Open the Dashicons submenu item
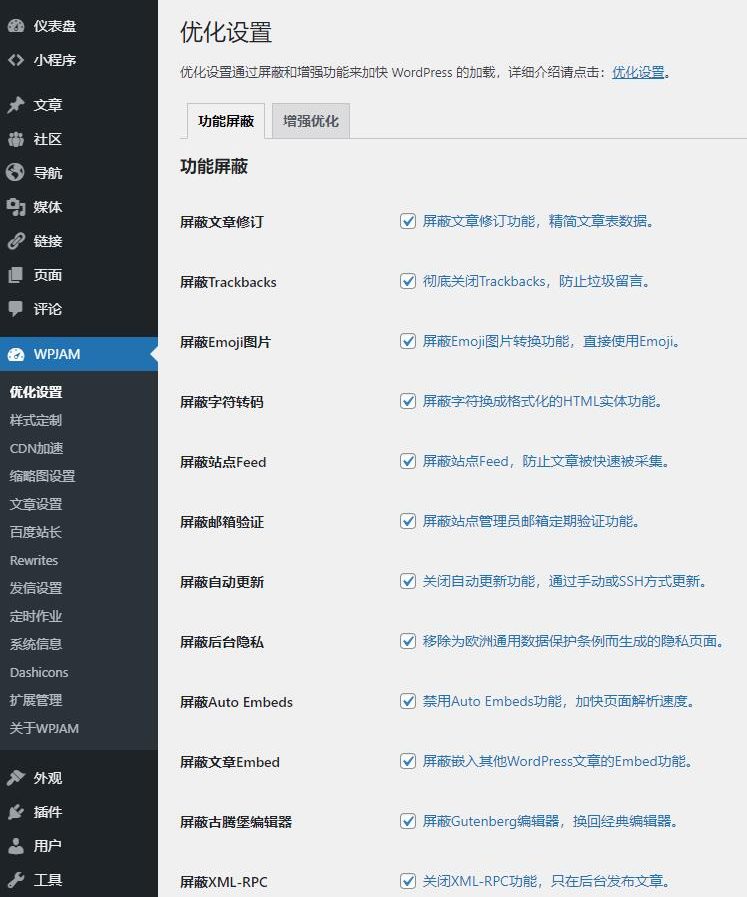747x897 pixels. pyautogui.click(x=39, y=672)
